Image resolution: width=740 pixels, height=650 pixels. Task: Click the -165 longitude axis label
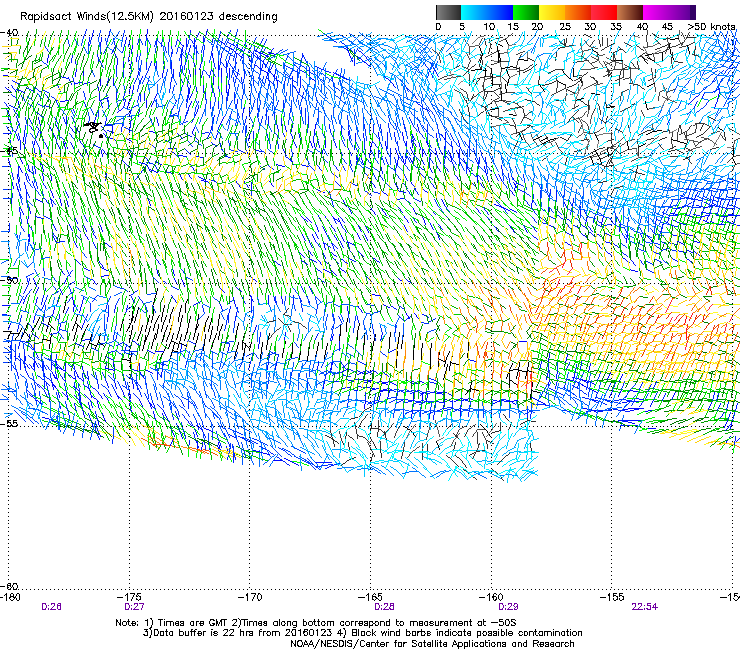(x=370, y=597)
